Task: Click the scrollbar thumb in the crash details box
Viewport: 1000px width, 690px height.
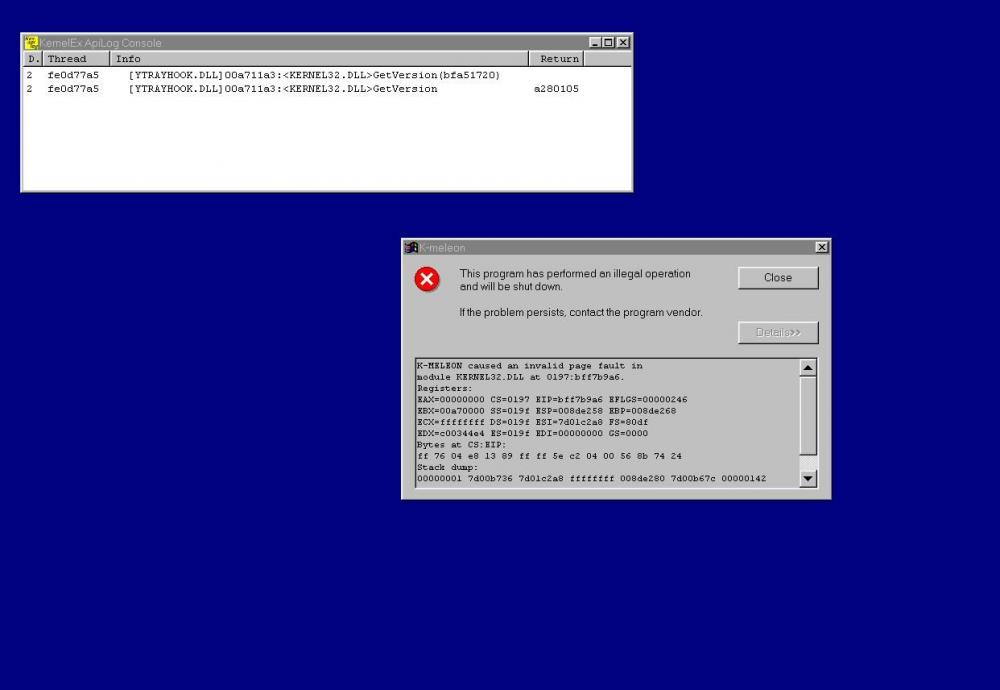Action: coord(807,416)
